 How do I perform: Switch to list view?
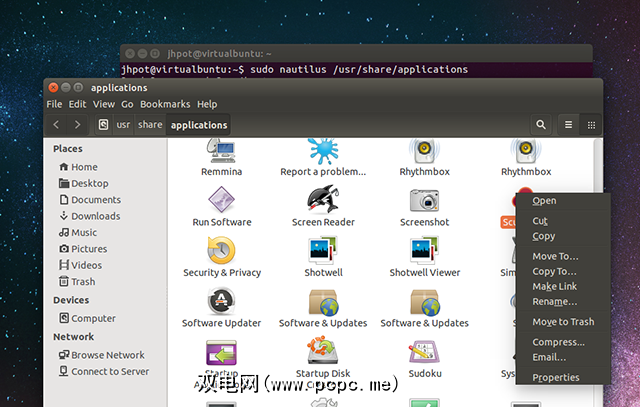(569, 125)
